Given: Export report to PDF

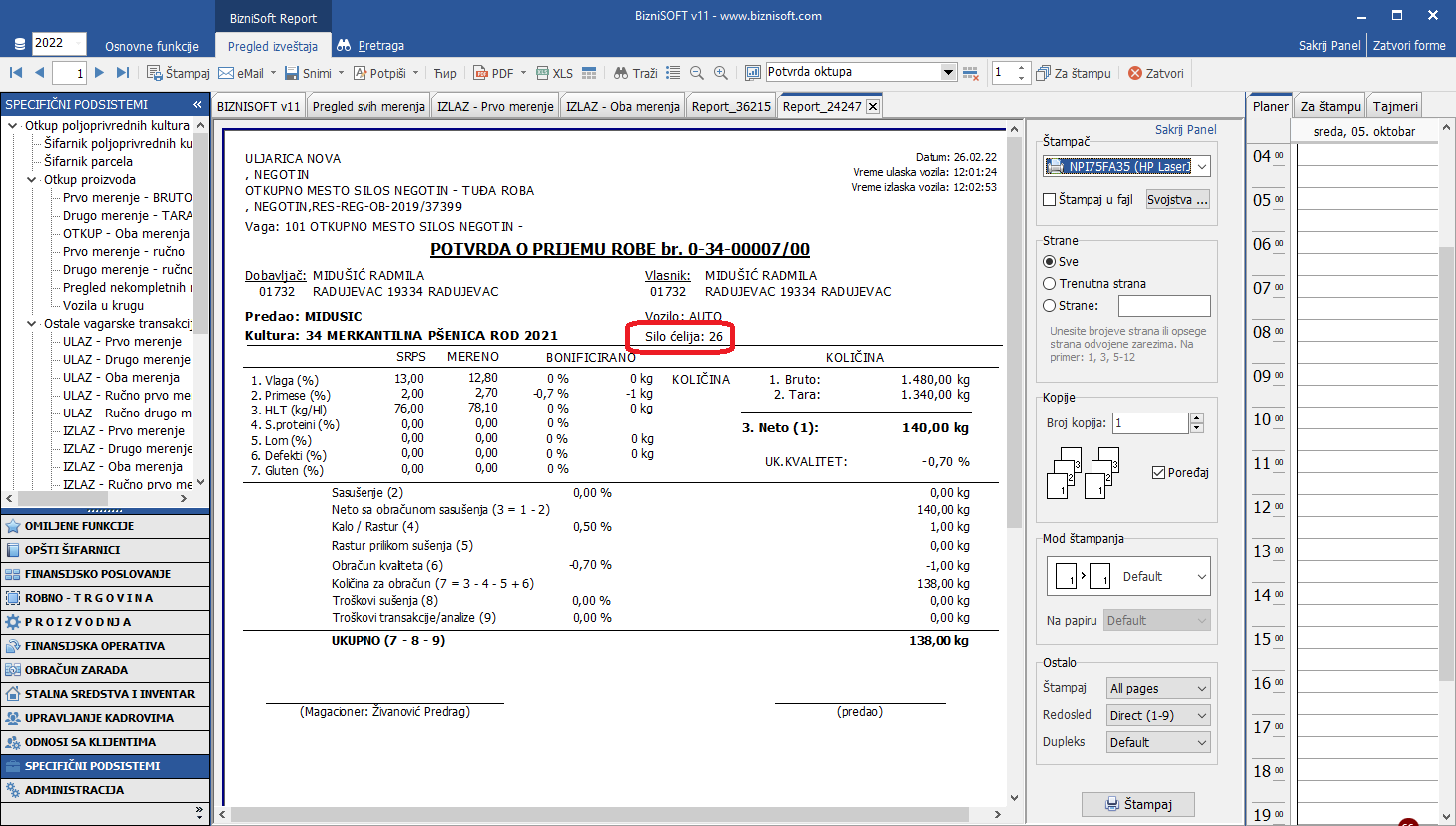Looking at the screenshot, I should click(493, 73).
